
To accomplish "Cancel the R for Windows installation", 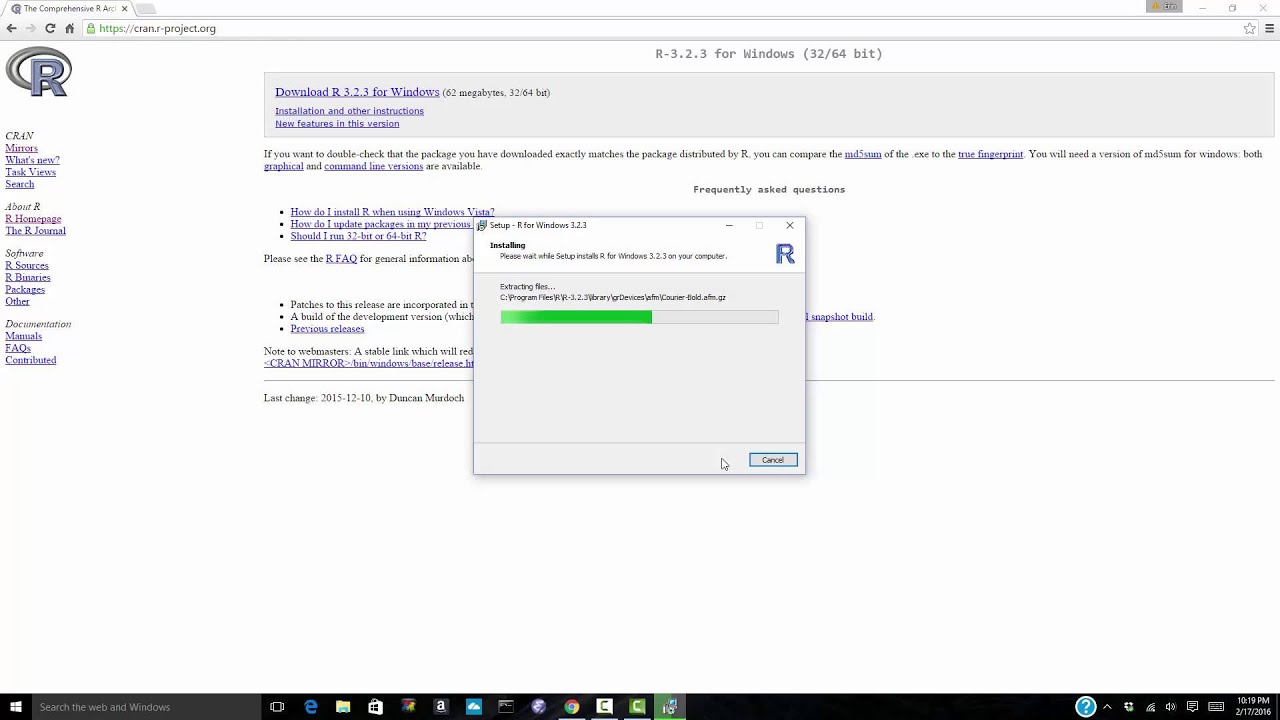I will click(773, 460).
